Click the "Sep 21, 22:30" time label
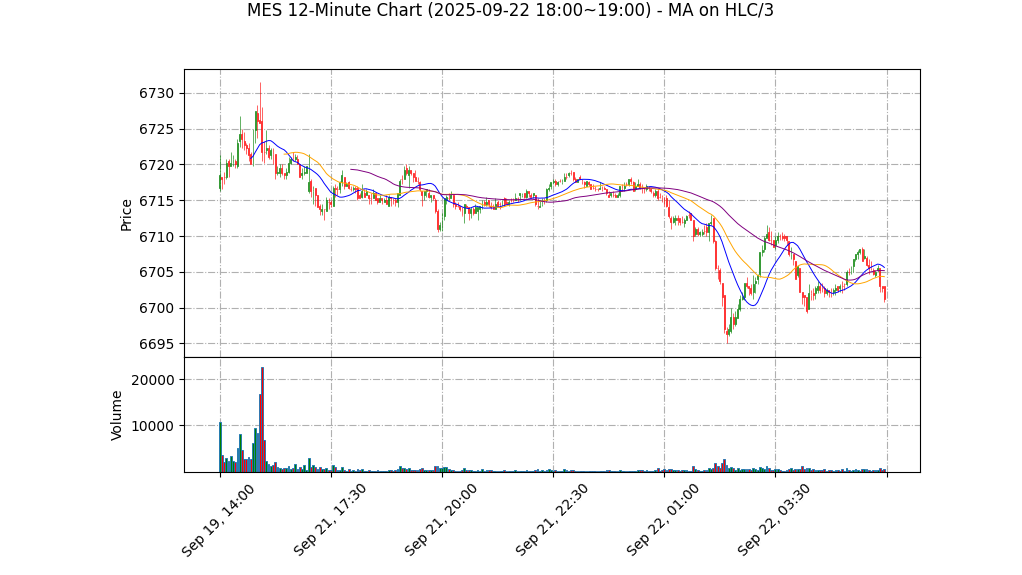 [x=551, y=520]
